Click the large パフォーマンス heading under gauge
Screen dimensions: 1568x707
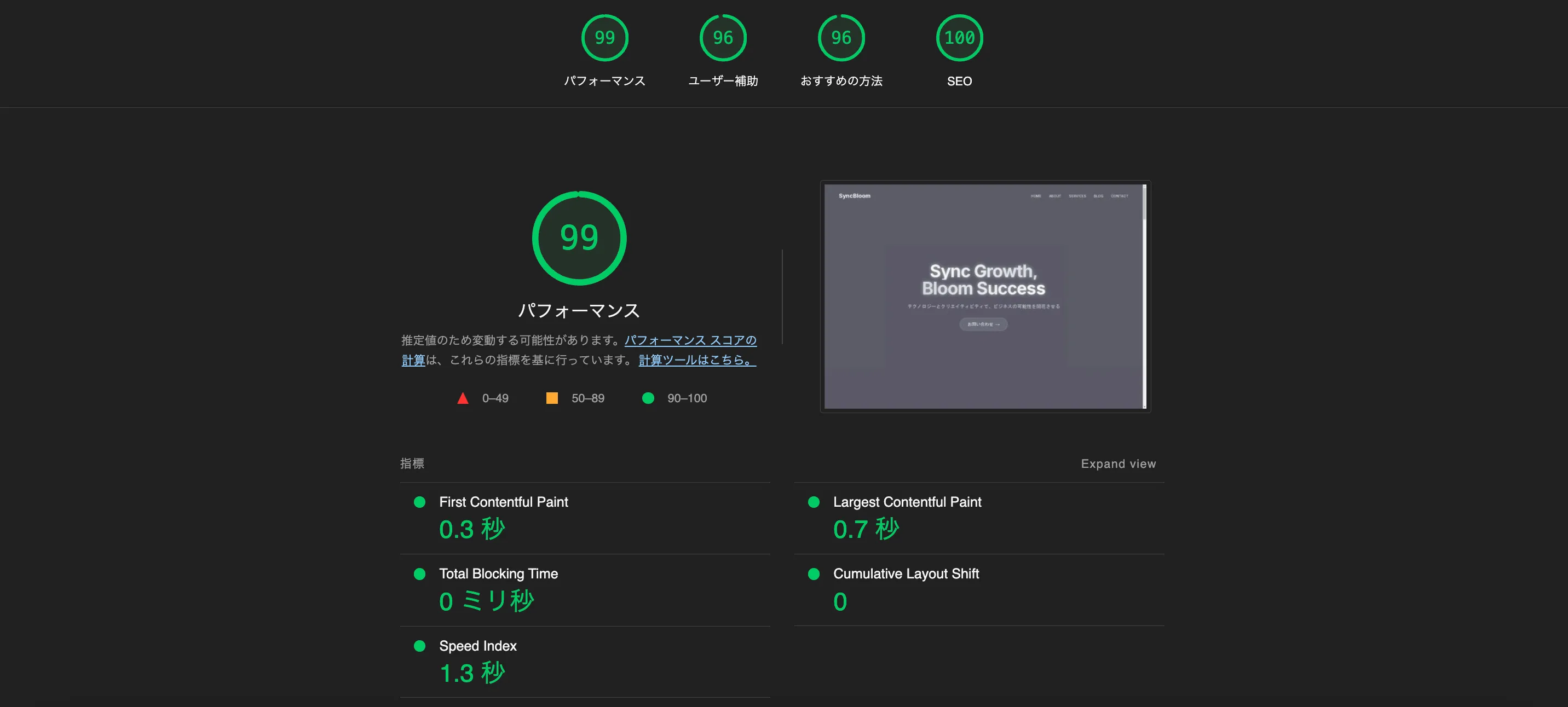[x=579, y=310]
